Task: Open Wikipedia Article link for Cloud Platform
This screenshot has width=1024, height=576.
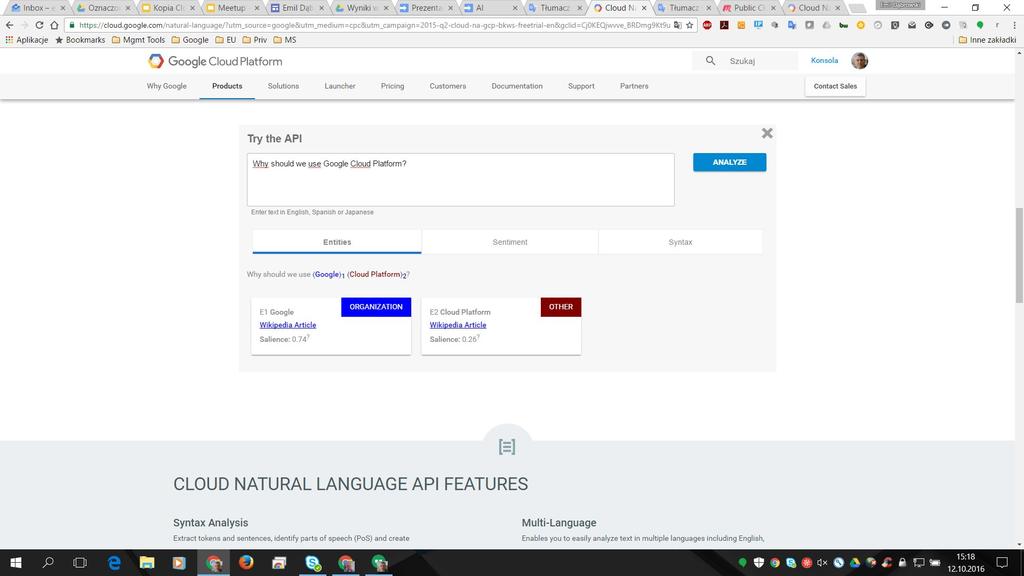Action: pos(458,325)
